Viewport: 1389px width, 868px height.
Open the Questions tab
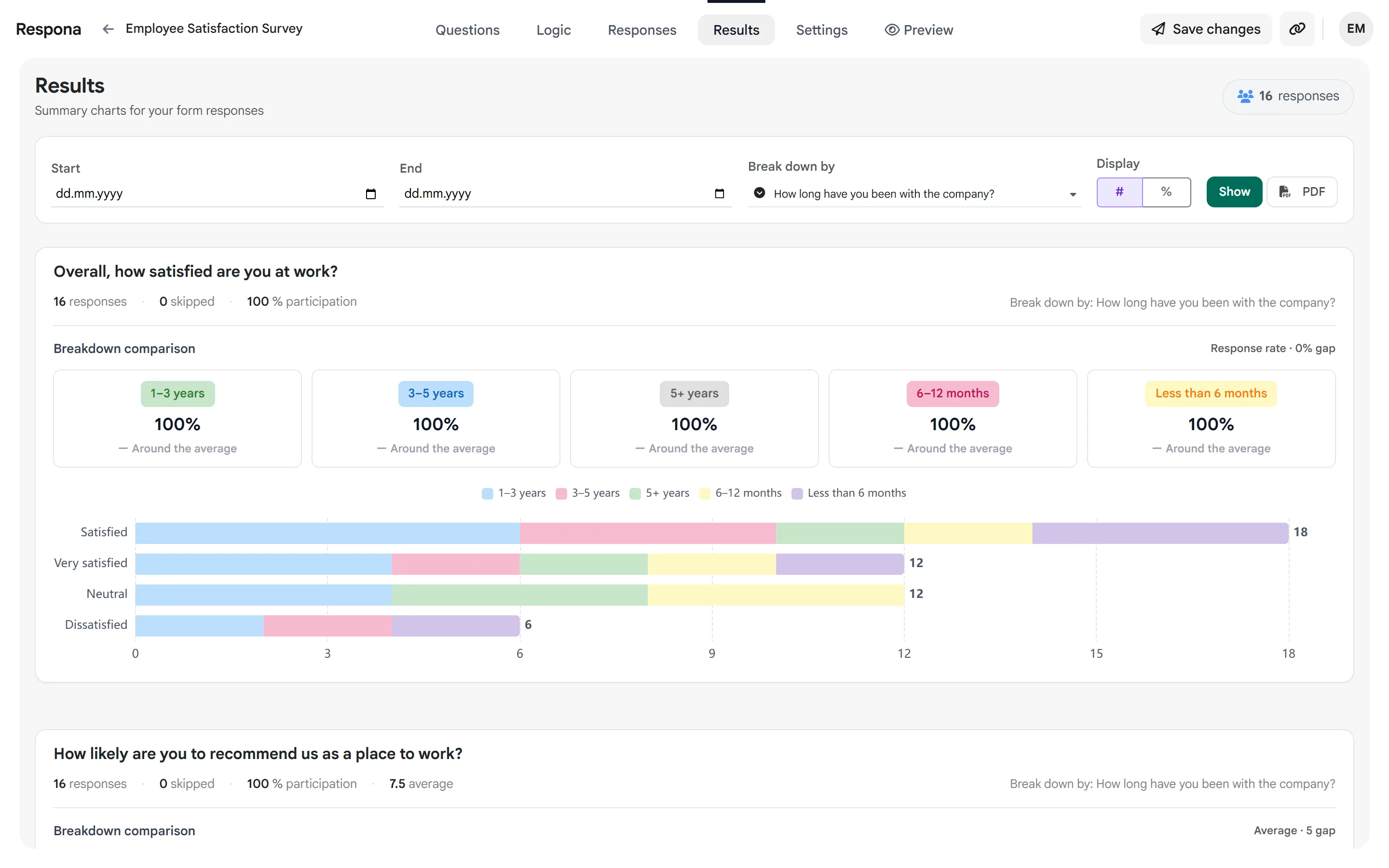[x=467, y=30]
